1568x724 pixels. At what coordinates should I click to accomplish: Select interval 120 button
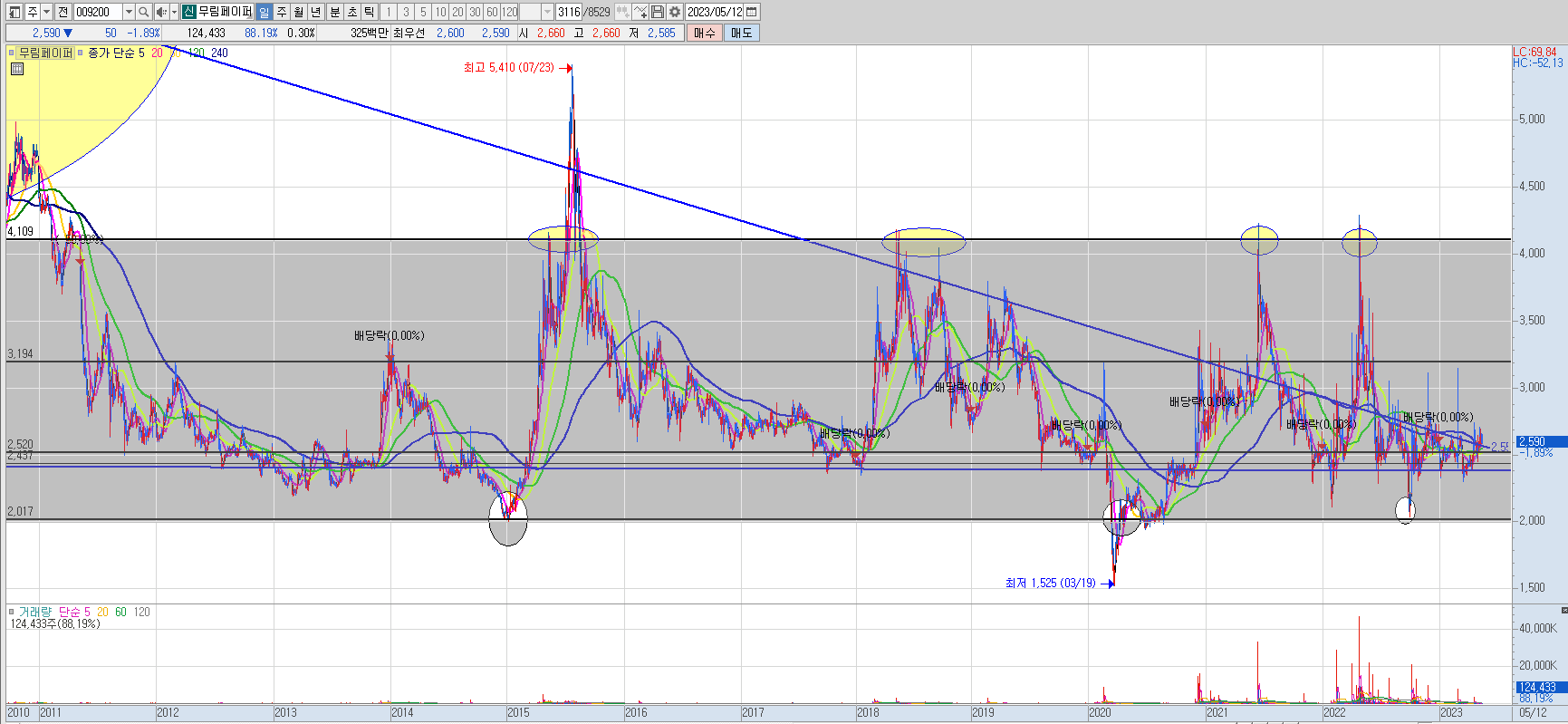509,12
